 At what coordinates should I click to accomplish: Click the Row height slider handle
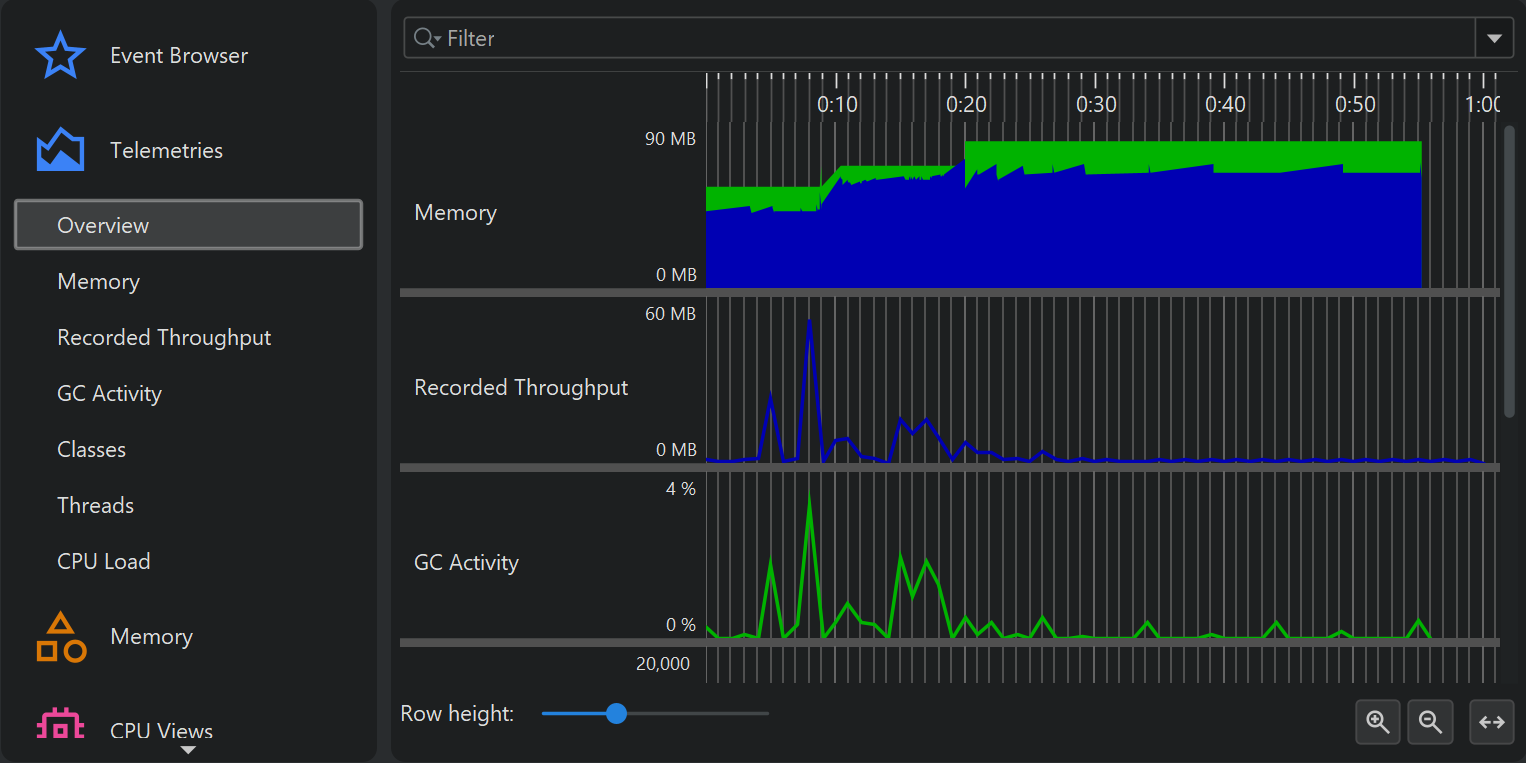pyautogui.click(x=616, y=713)
